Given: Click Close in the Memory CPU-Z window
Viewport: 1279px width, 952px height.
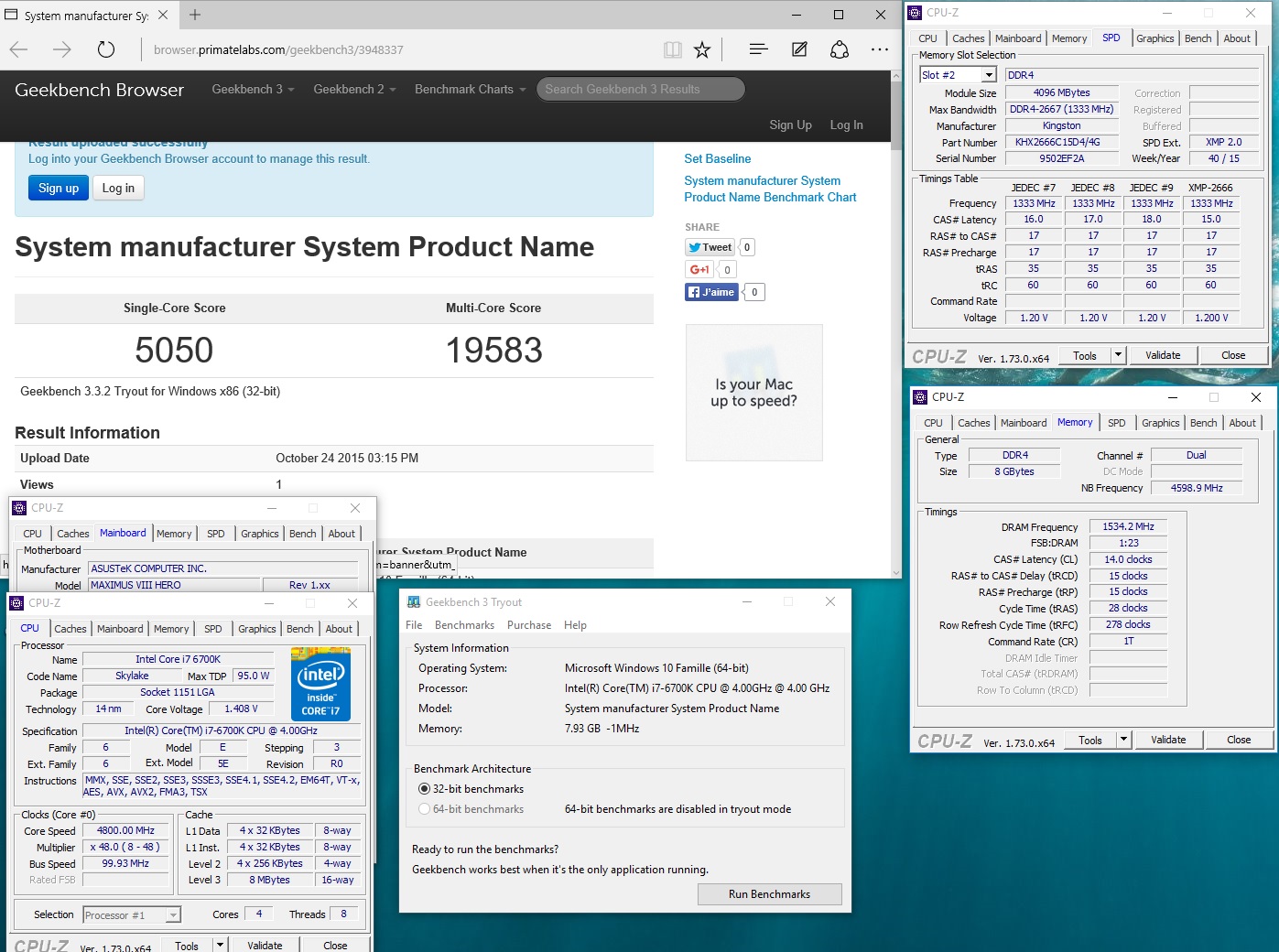Looking at the screenshot, I should (x=1239, y=740).
